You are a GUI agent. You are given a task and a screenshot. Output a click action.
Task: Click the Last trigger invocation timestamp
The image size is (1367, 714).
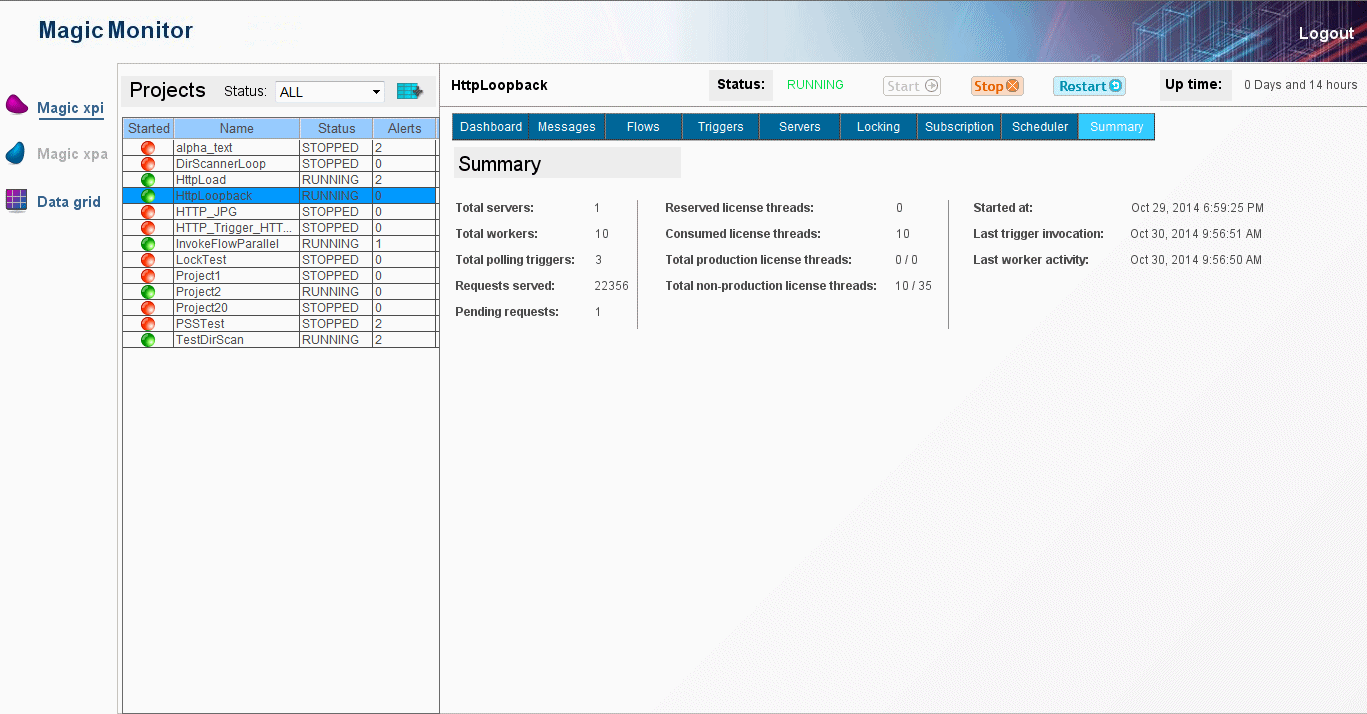[x=1196, y=234]
